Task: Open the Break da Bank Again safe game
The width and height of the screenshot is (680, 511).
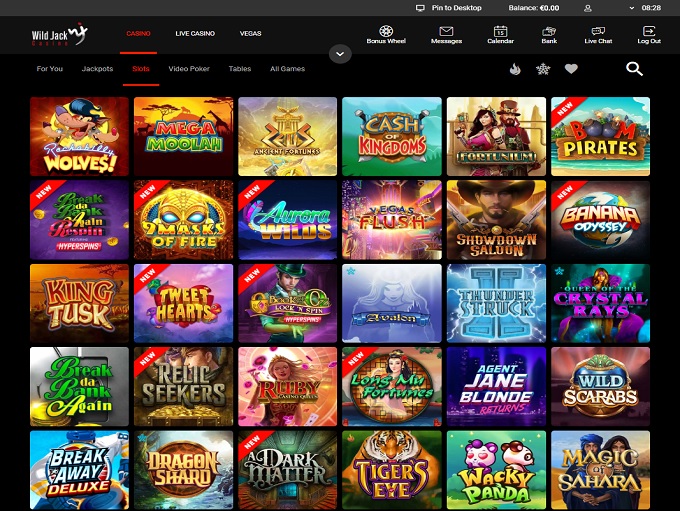Action: (79, 387)
